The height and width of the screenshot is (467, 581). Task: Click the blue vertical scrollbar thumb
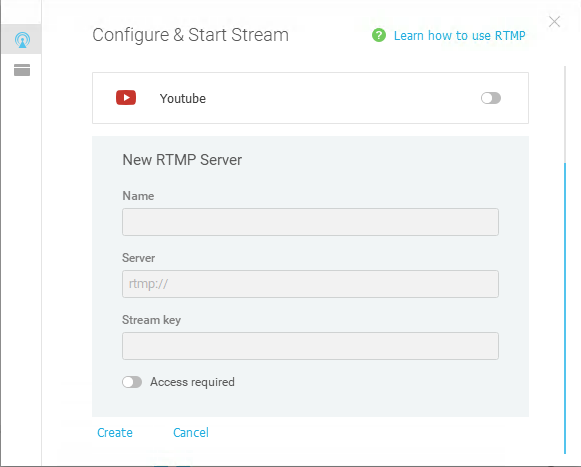565,308
